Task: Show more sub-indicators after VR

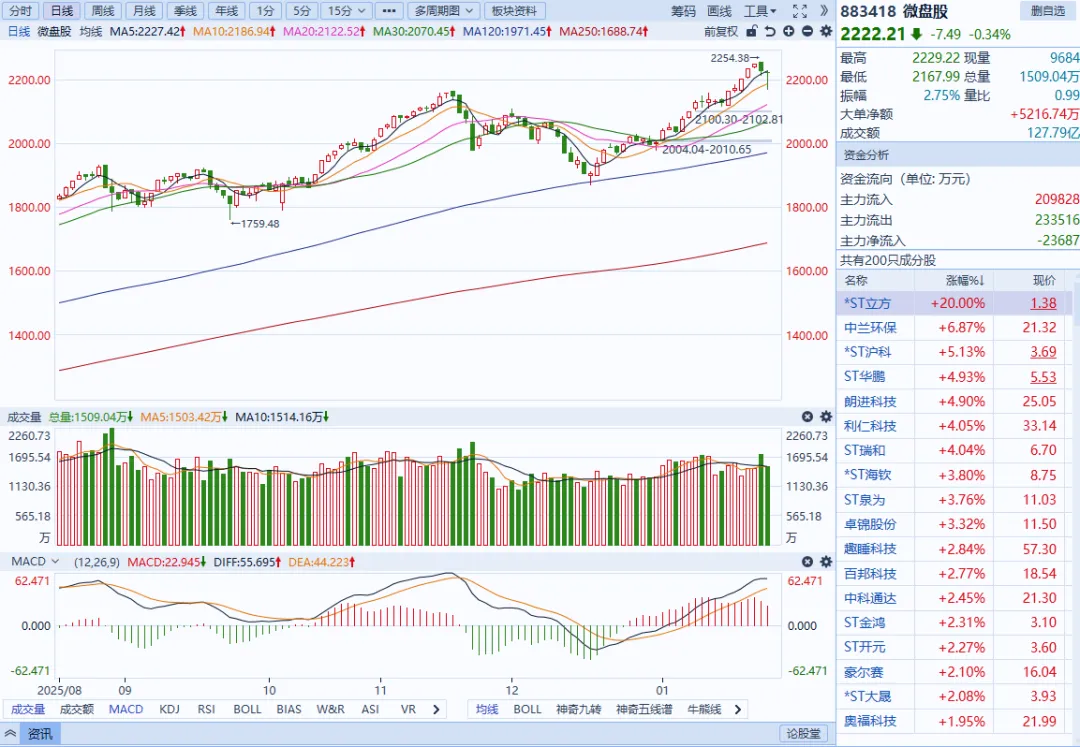Action: 436,709
